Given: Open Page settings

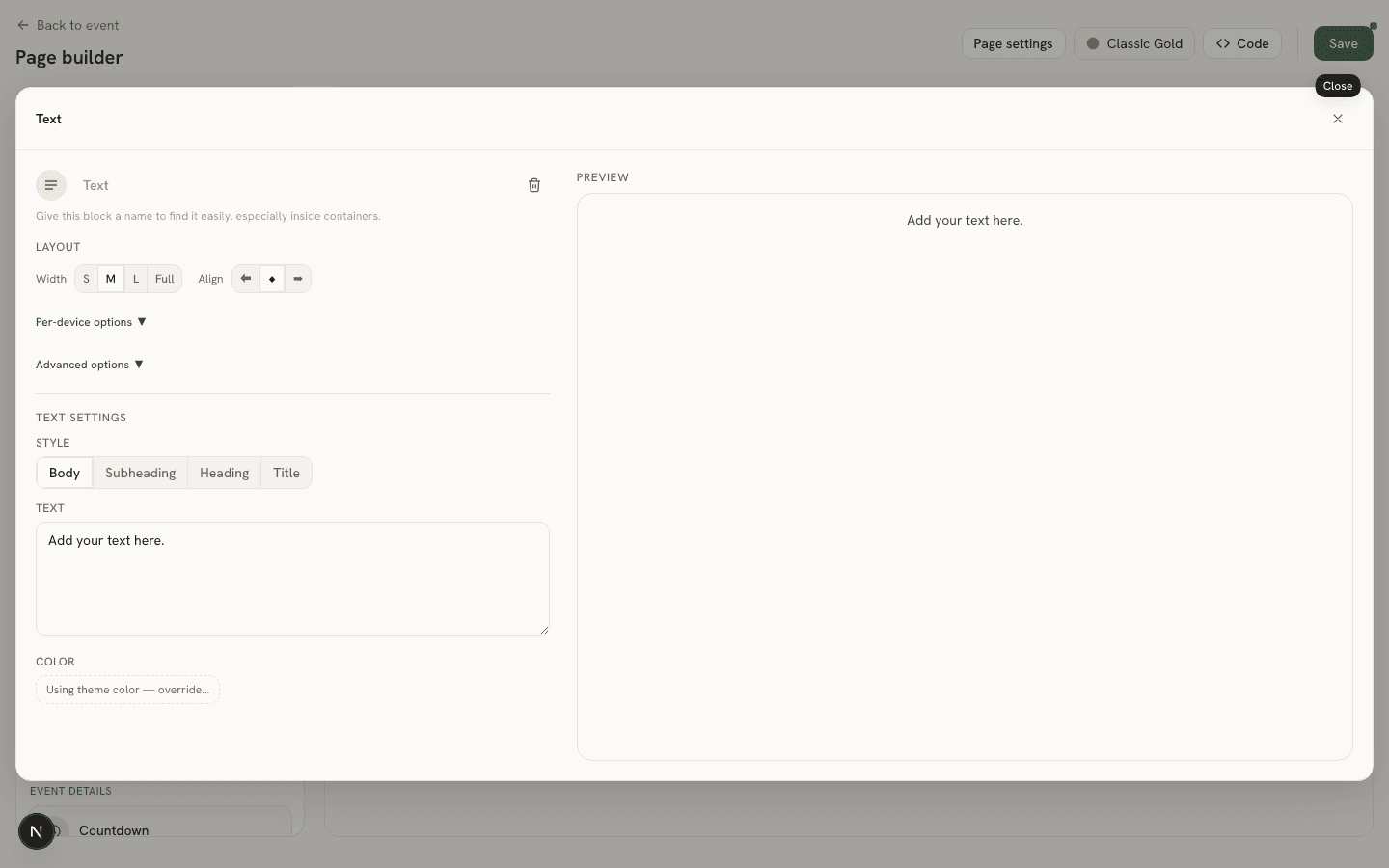Looking at the screenshot, I should tap(1013, 43).
